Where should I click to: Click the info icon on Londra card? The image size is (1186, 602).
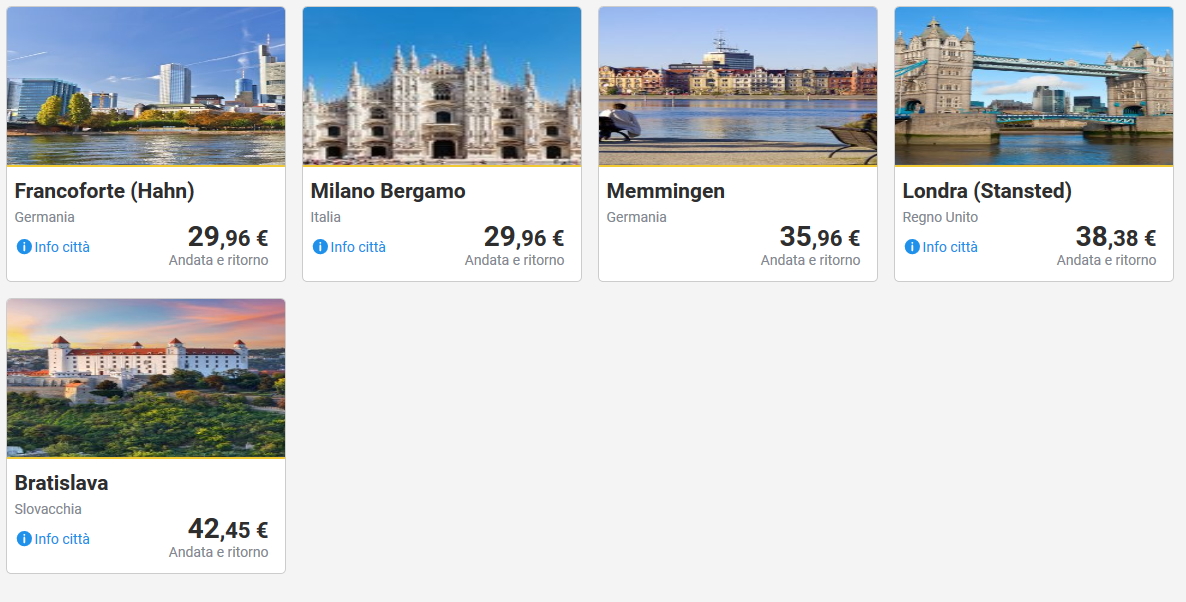912,247
